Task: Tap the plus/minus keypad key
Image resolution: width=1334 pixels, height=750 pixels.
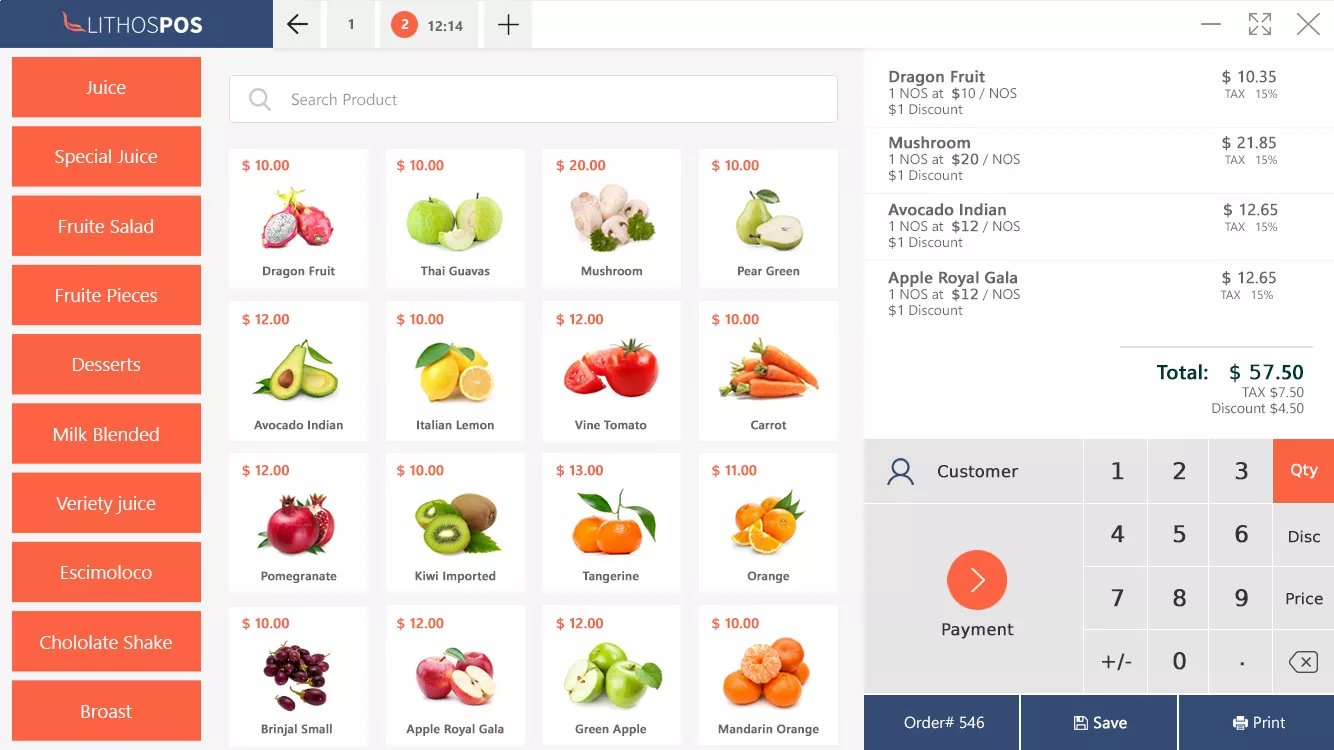Action: coord(1116,661)
